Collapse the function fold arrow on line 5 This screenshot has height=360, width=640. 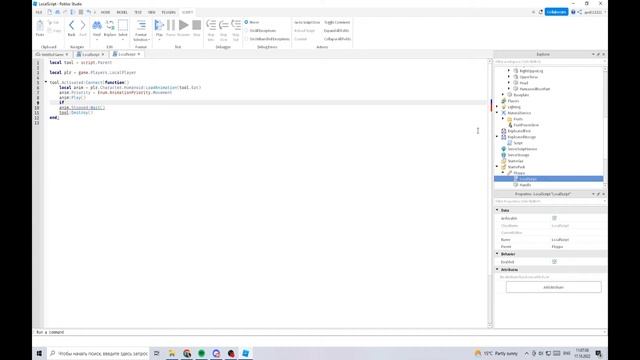click(x=46, y=82)
